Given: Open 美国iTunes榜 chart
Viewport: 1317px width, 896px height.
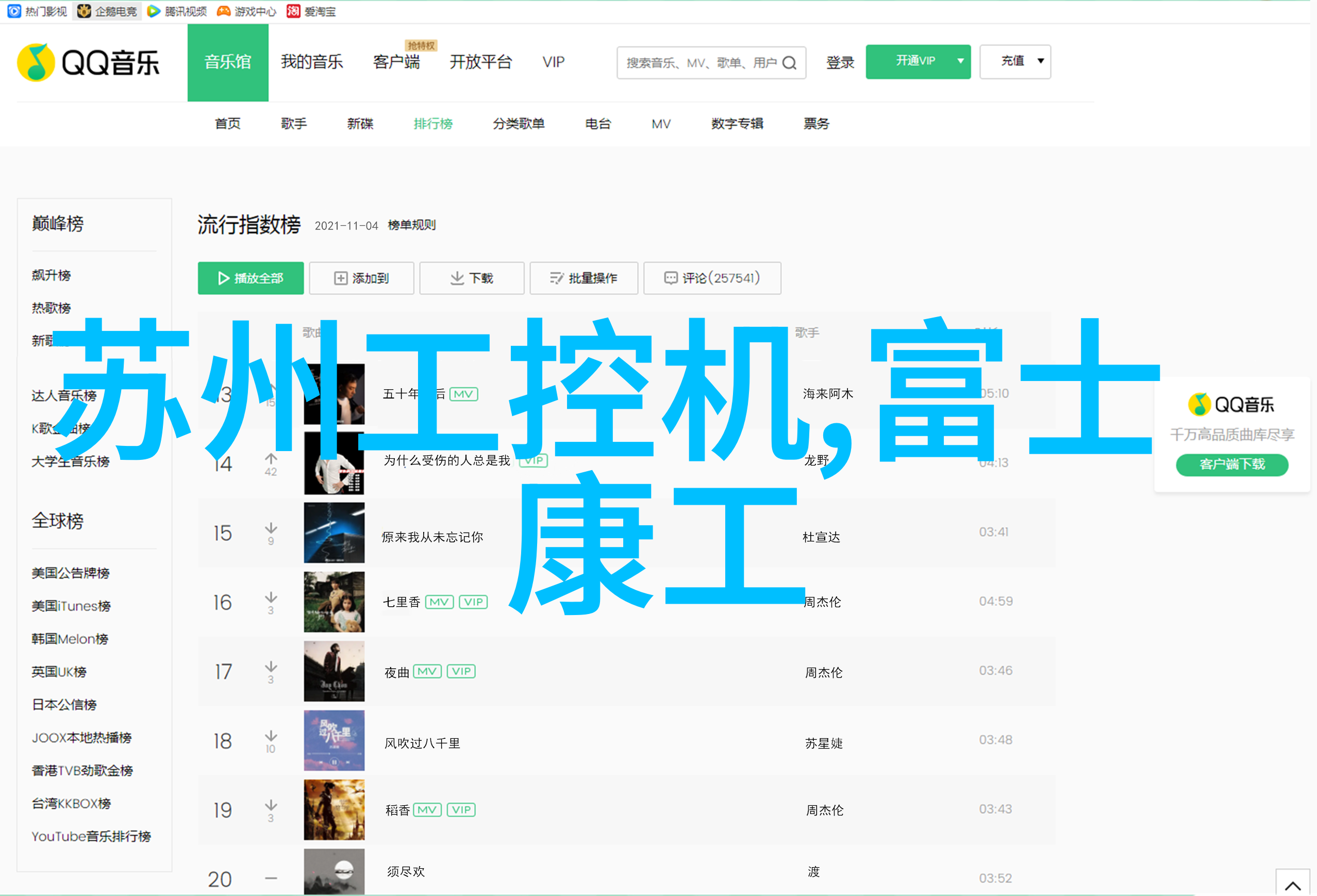Looking at the screenshot, I should click(71, 606).
